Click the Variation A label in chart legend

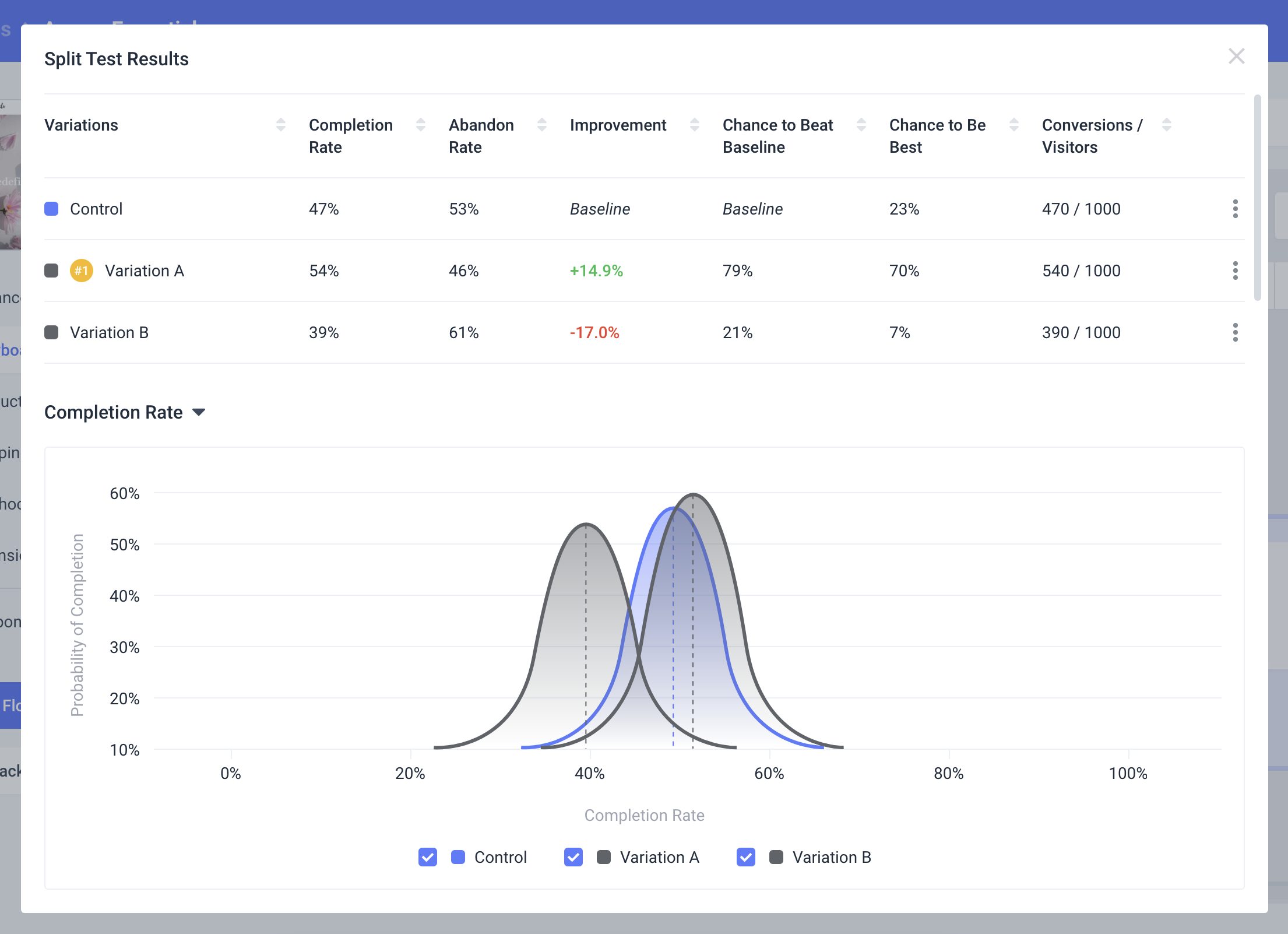coord(660,857)
